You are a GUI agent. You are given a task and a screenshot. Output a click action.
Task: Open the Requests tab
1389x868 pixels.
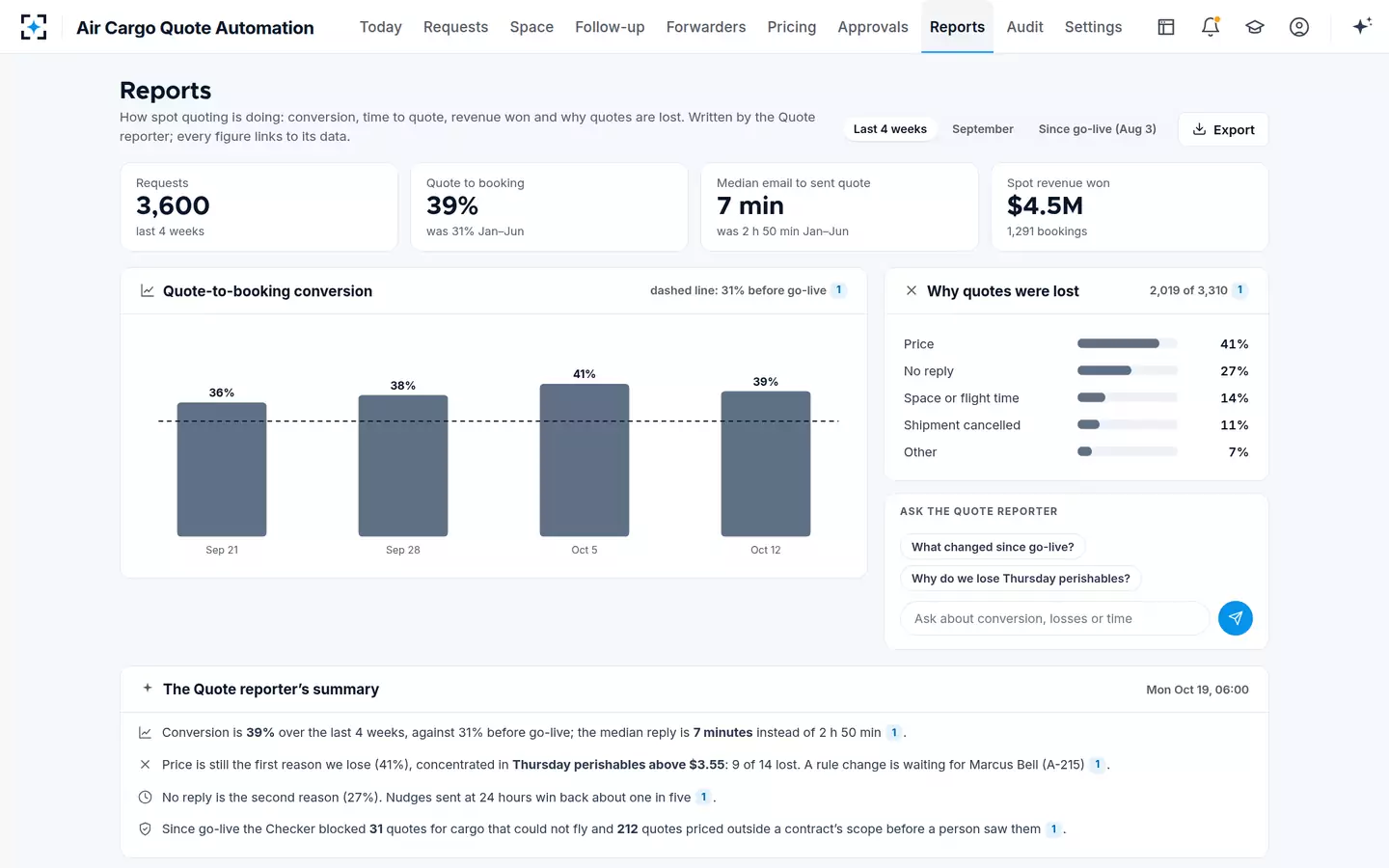click(455, 27)
